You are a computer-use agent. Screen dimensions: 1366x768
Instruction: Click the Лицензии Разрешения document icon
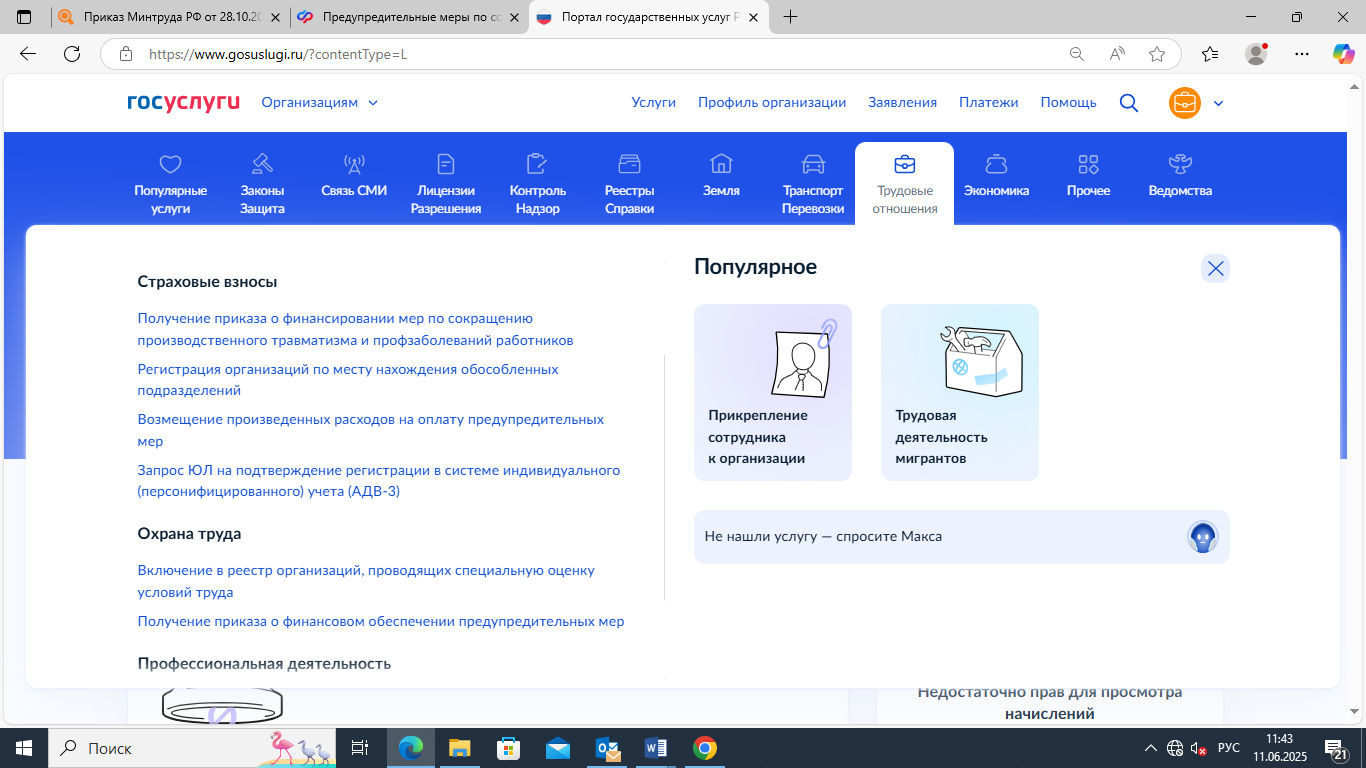[446, 165]
